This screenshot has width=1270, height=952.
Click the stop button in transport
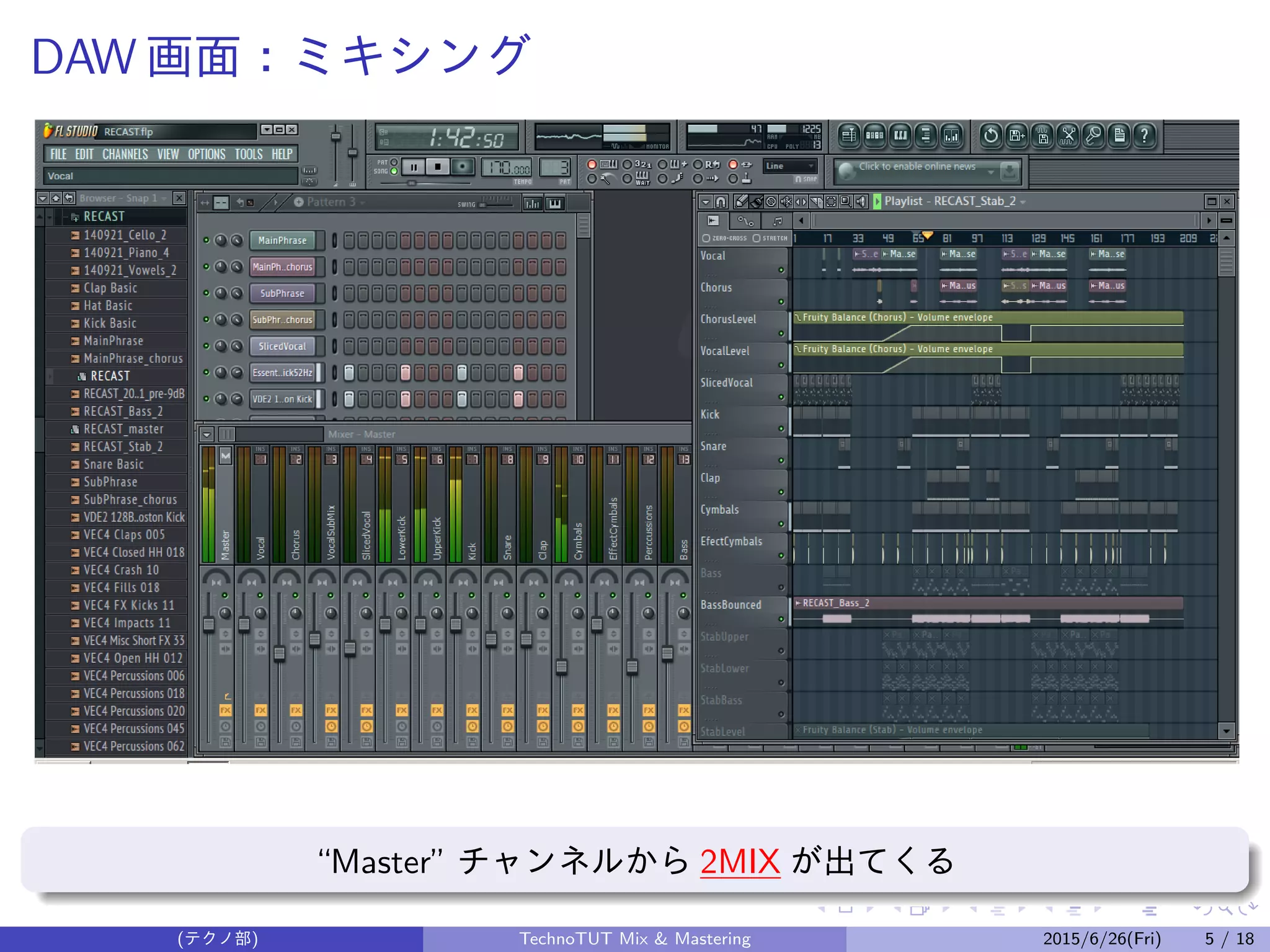(438, 167)
